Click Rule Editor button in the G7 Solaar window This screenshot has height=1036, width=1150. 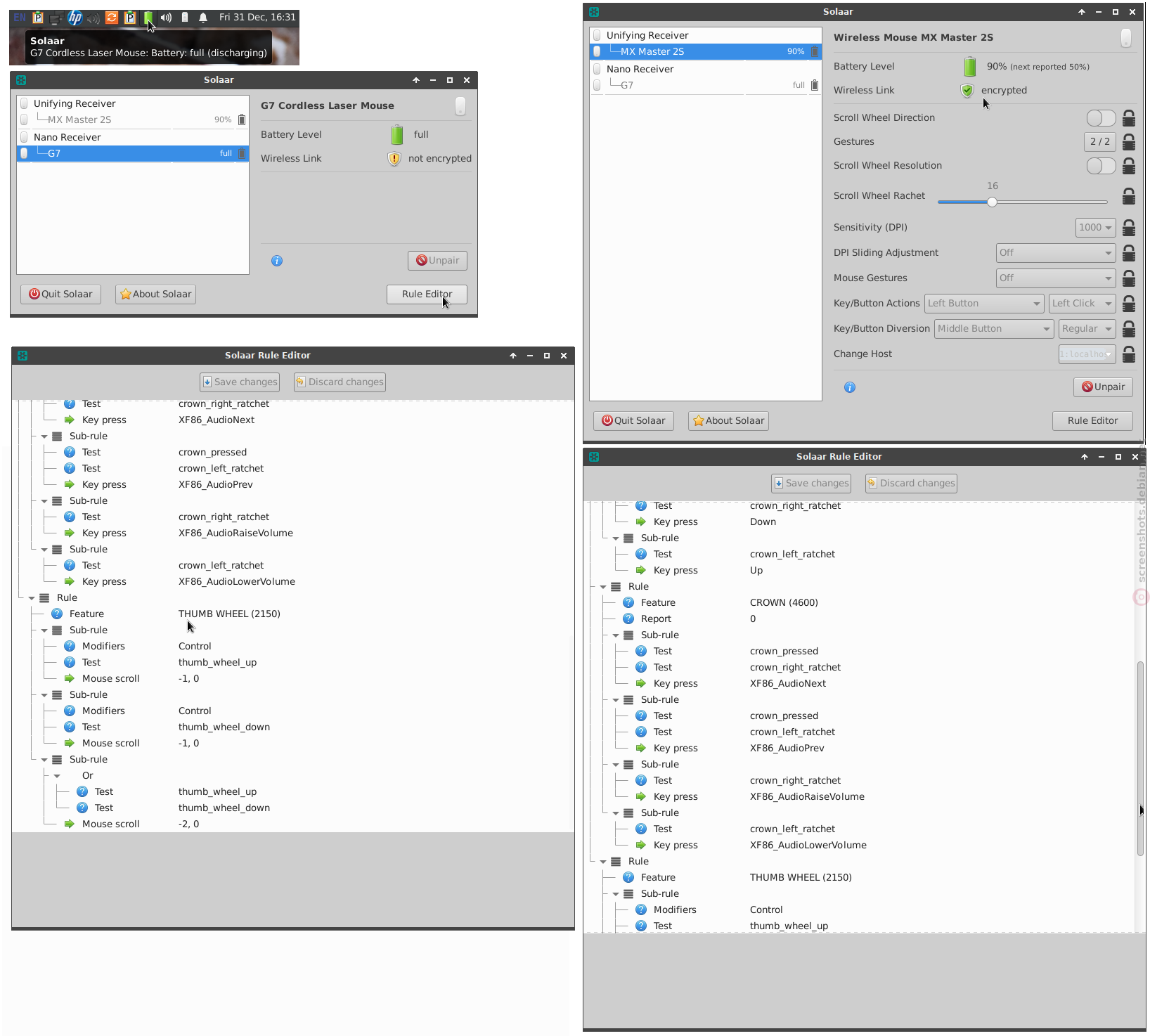click(x=427, y=294)
